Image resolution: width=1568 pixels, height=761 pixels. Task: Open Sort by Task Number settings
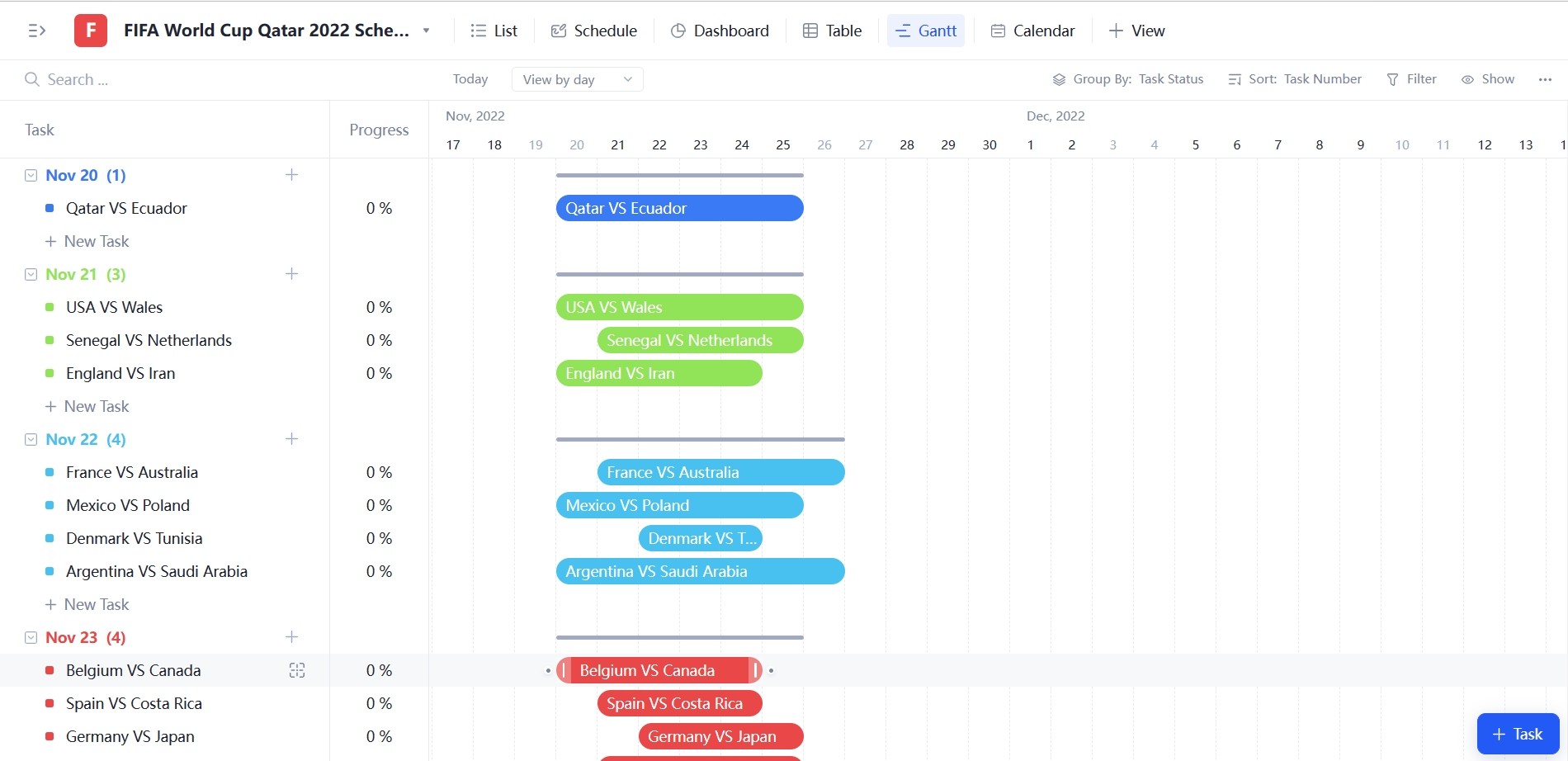(1295, 79)
